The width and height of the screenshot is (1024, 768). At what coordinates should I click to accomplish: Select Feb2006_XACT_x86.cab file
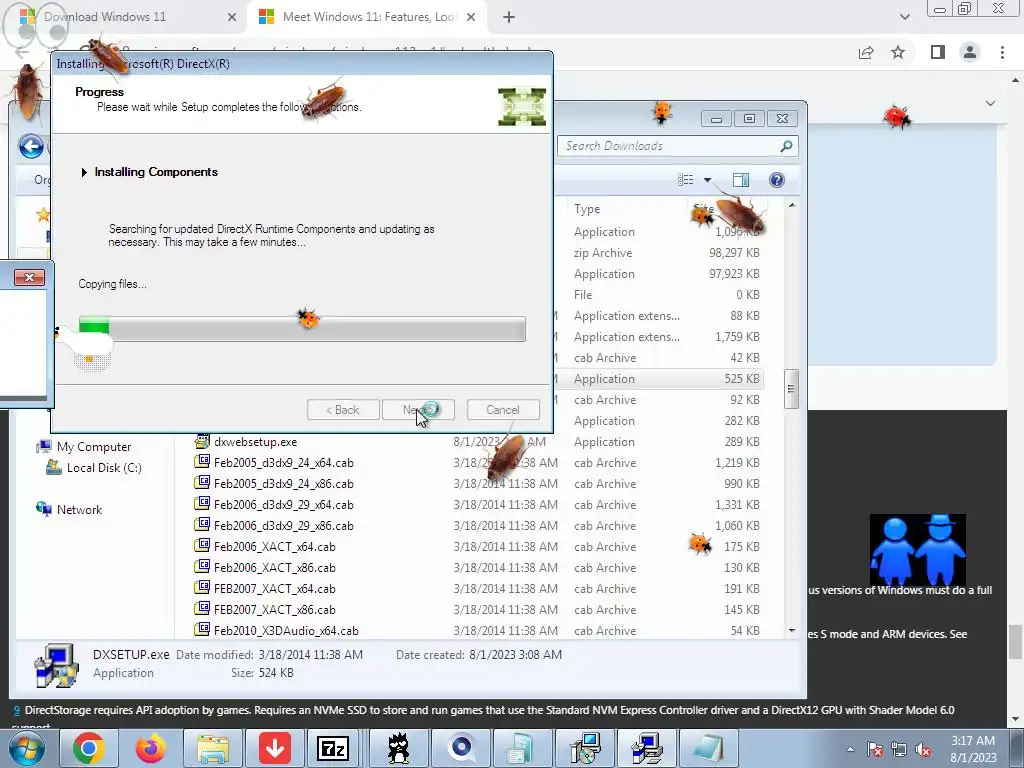click(274, 568)
